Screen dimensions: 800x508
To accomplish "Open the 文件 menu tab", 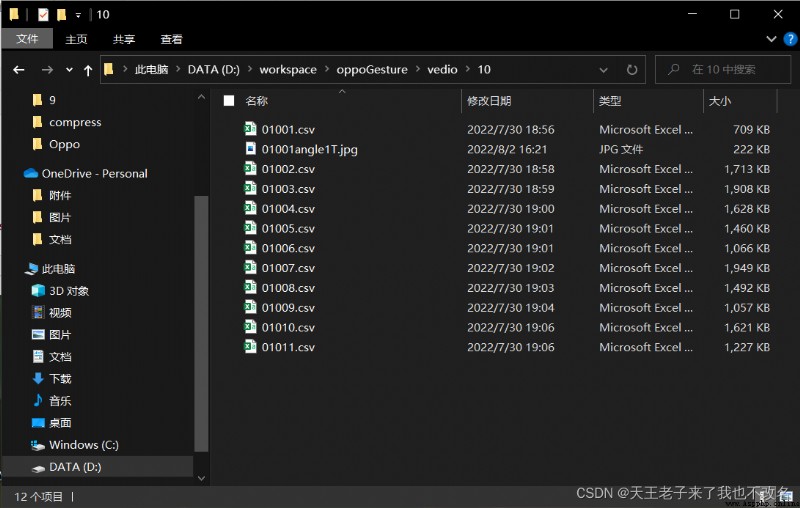I will 27,39.
